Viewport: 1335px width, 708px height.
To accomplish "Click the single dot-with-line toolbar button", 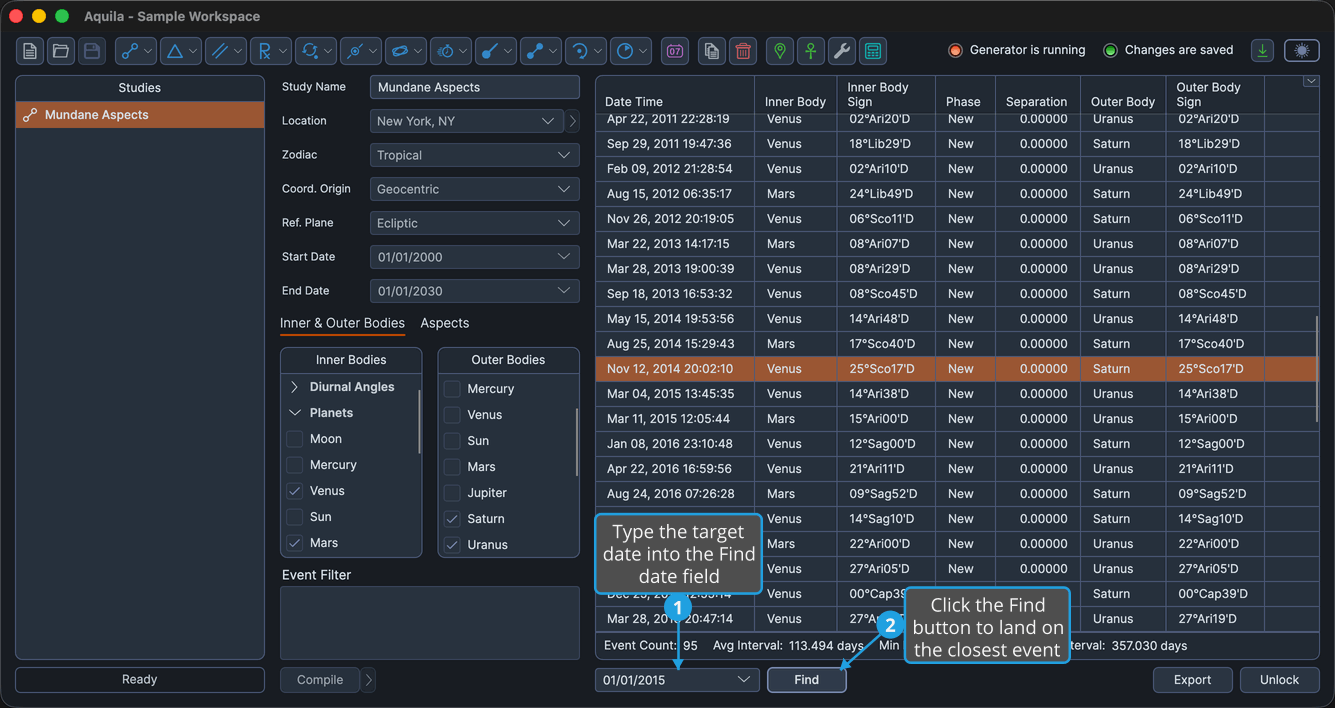I will click(x=496, y=51).
